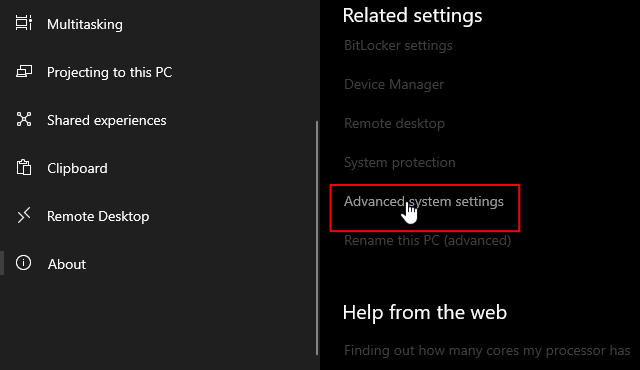Open Remote desktop related setting link

(x=394, y=123)
